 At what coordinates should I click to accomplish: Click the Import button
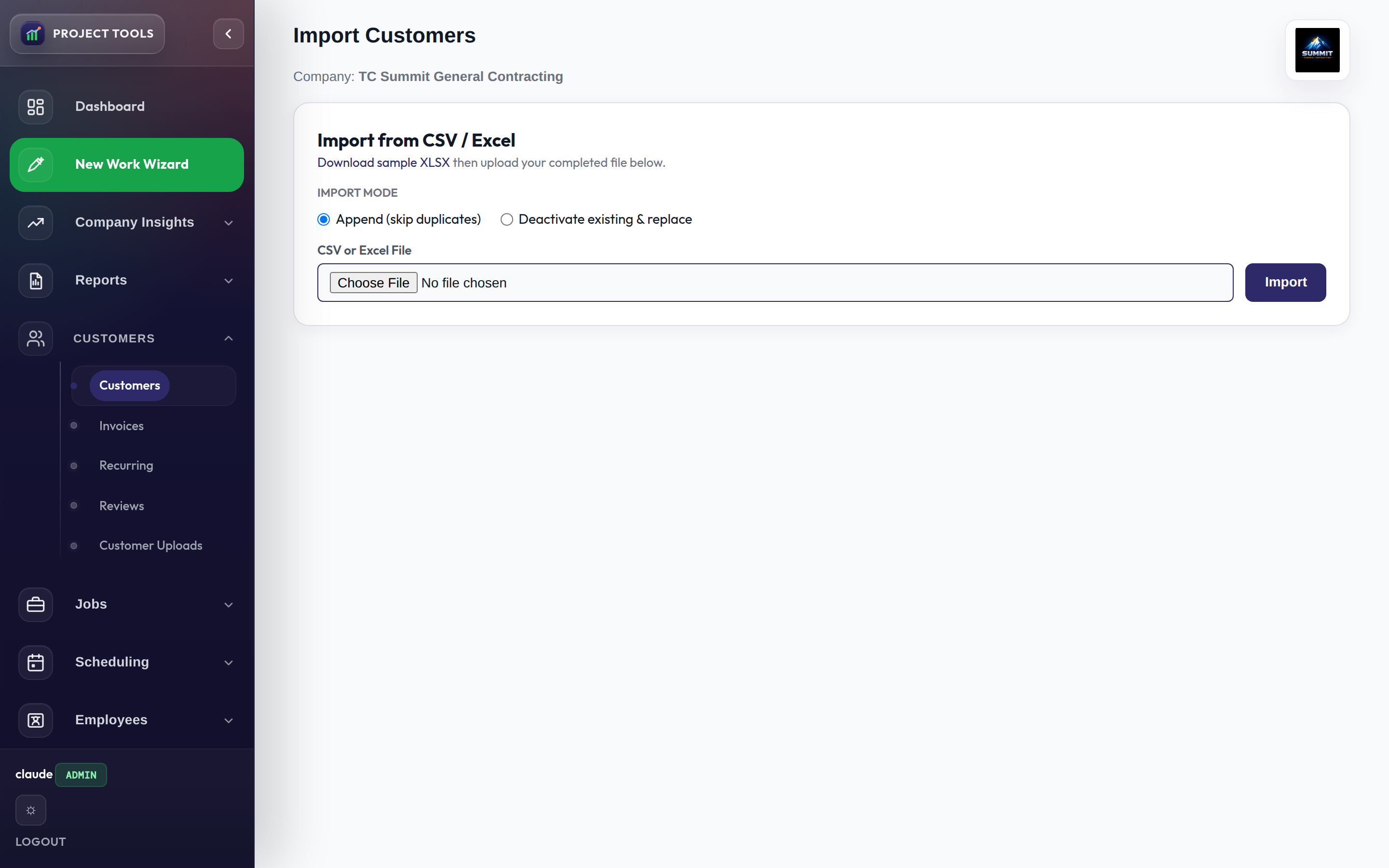pos(1285,283)
